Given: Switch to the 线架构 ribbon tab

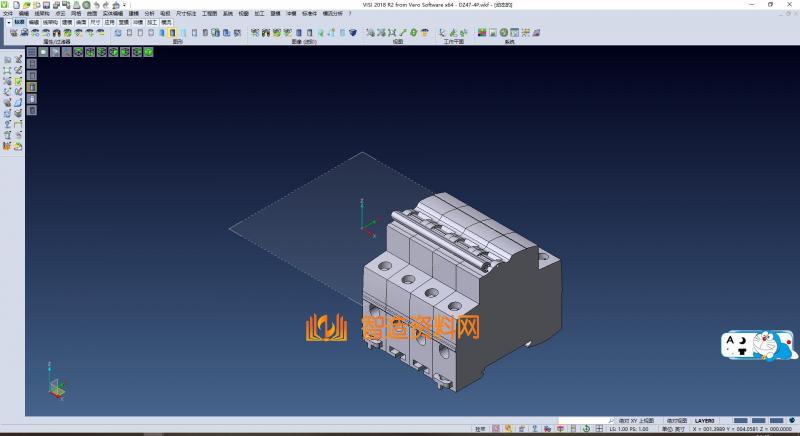Looking at the screenshot, I should (x=50, y=21).
